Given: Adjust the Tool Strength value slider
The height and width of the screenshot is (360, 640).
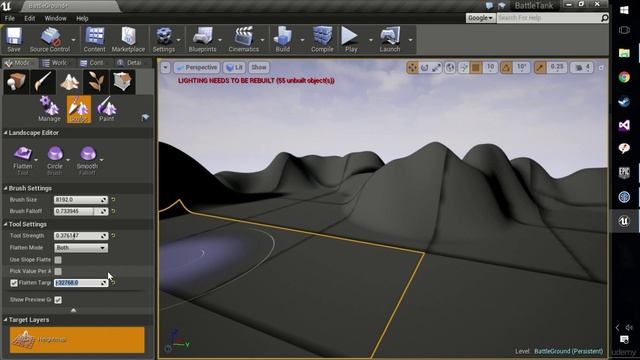Looking at the screenshot, I should 81,236.
